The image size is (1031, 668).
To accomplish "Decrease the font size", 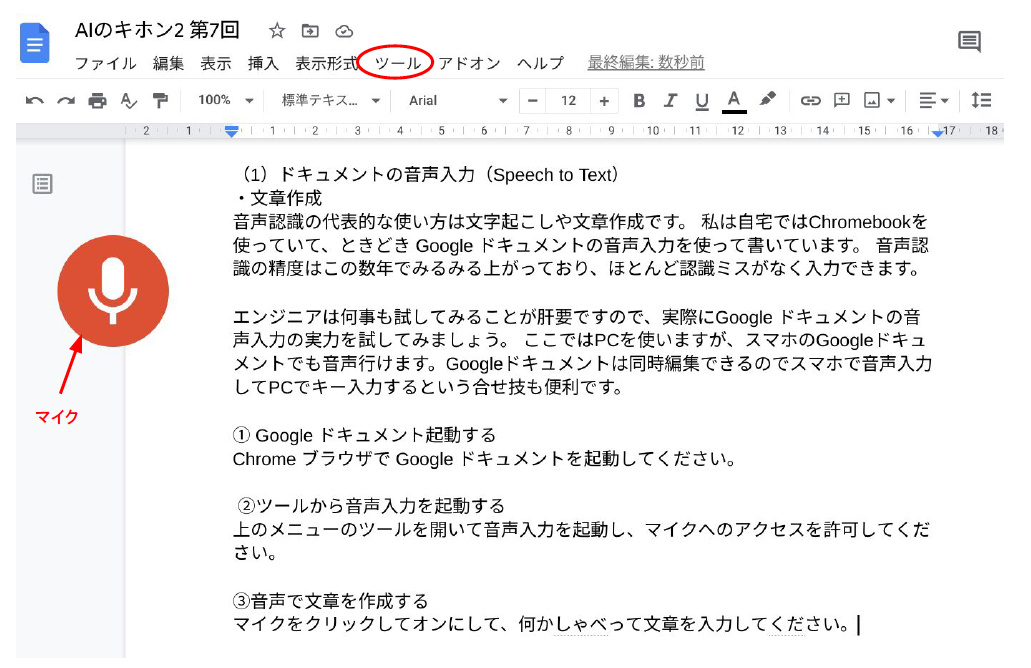I will click(533, 101).
